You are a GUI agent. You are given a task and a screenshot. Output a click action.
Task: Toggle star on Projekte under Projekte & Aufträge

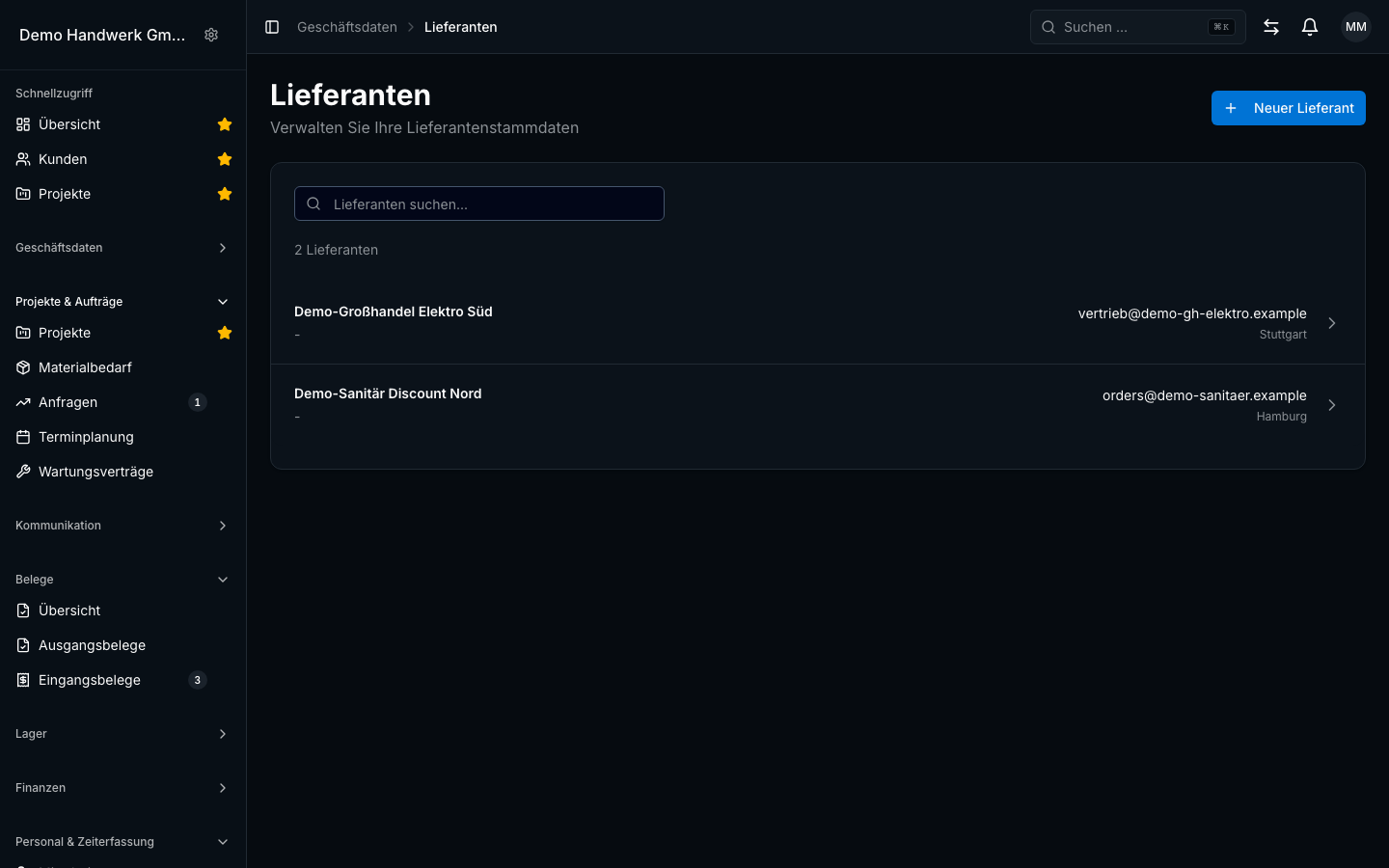225,333
